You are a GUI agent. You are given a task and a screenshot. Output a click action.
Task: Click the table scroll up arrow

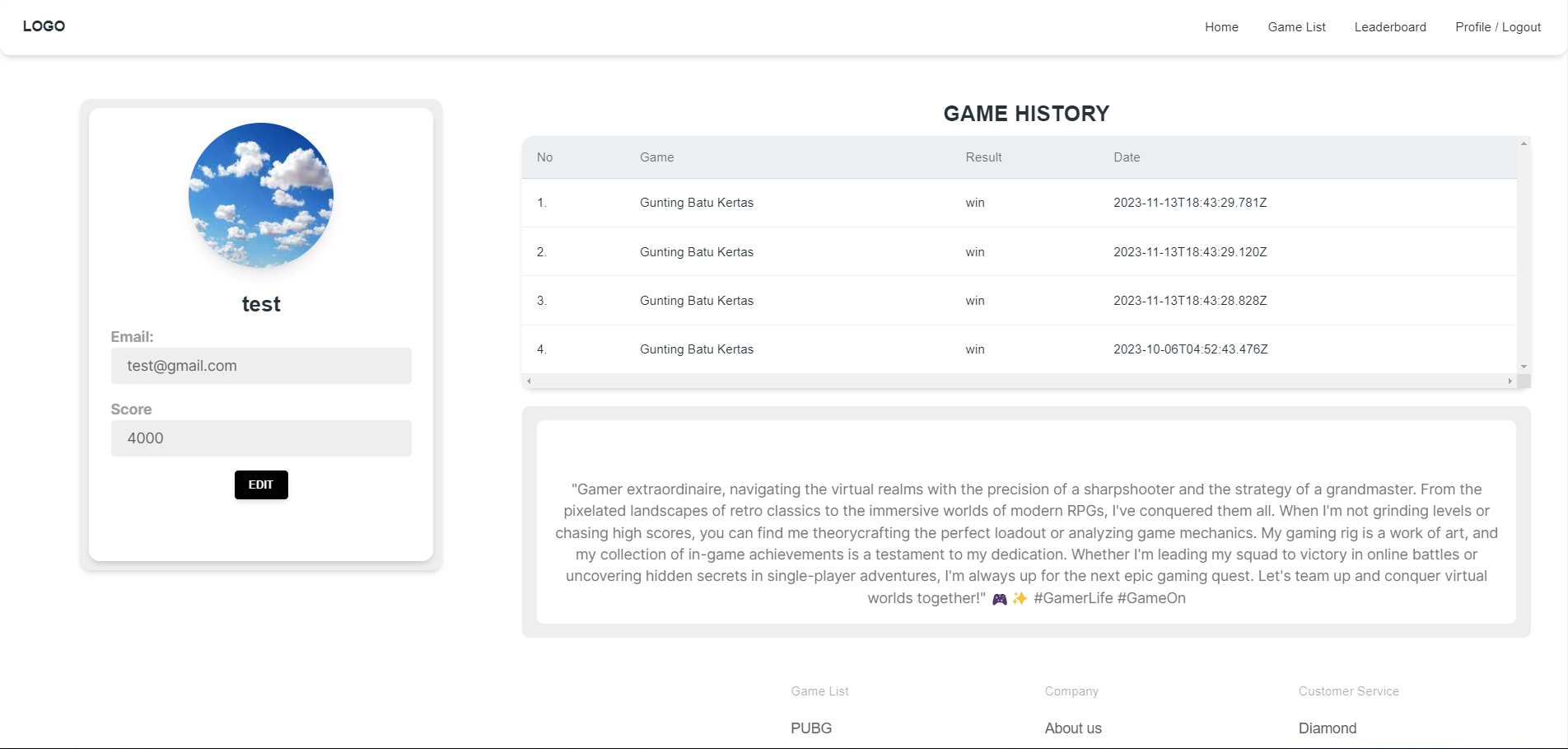coord(1524,144)
